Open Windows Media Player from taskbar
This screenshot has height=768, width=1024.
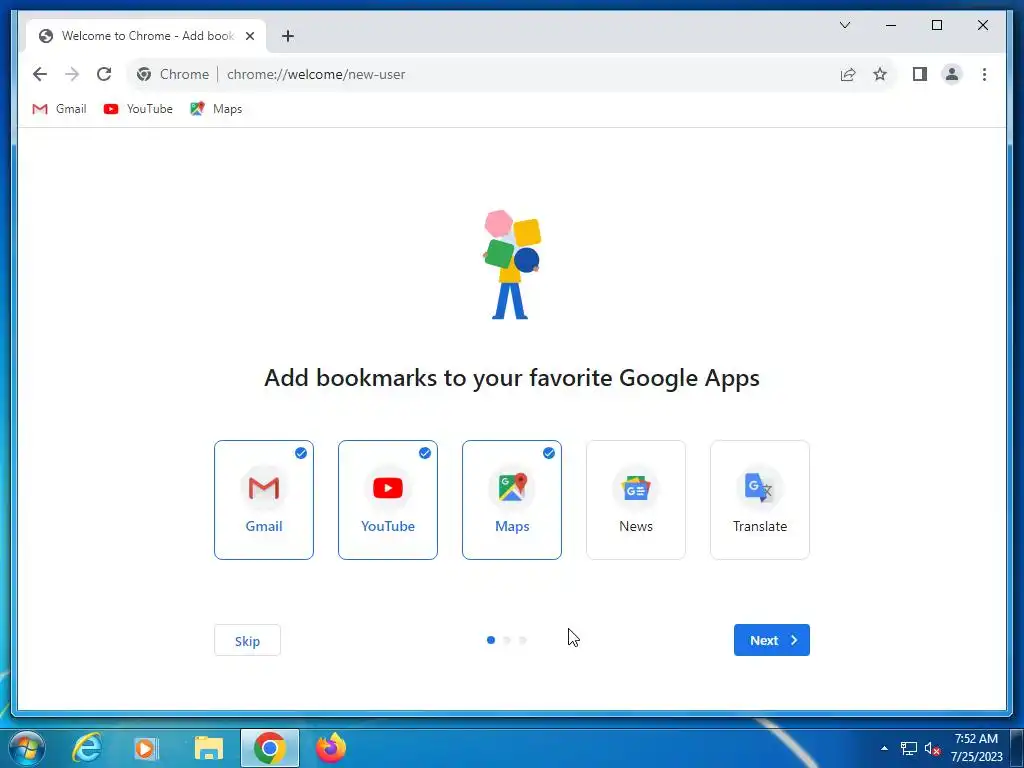click(146, 748)
